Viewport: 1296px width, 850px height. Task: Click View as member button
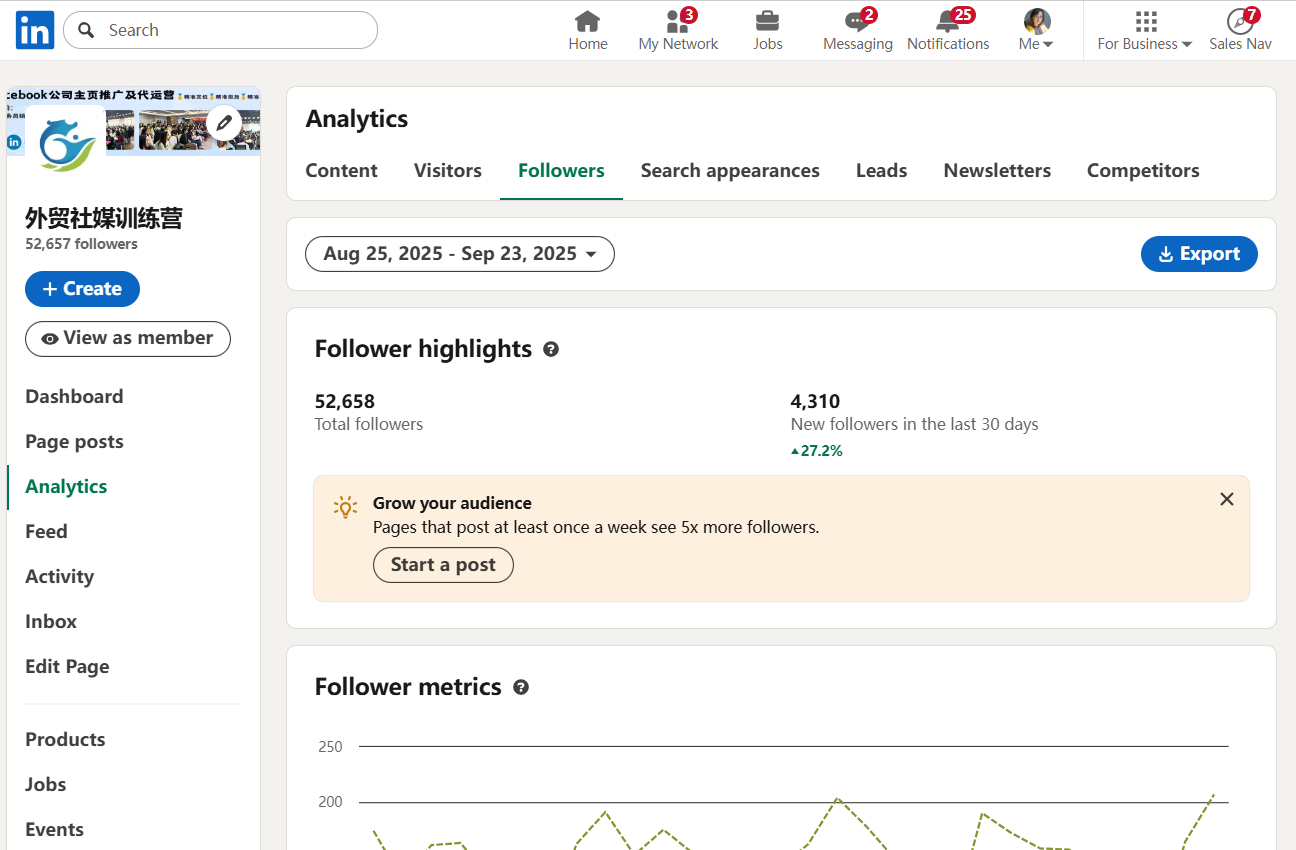[x=128, y=339]
